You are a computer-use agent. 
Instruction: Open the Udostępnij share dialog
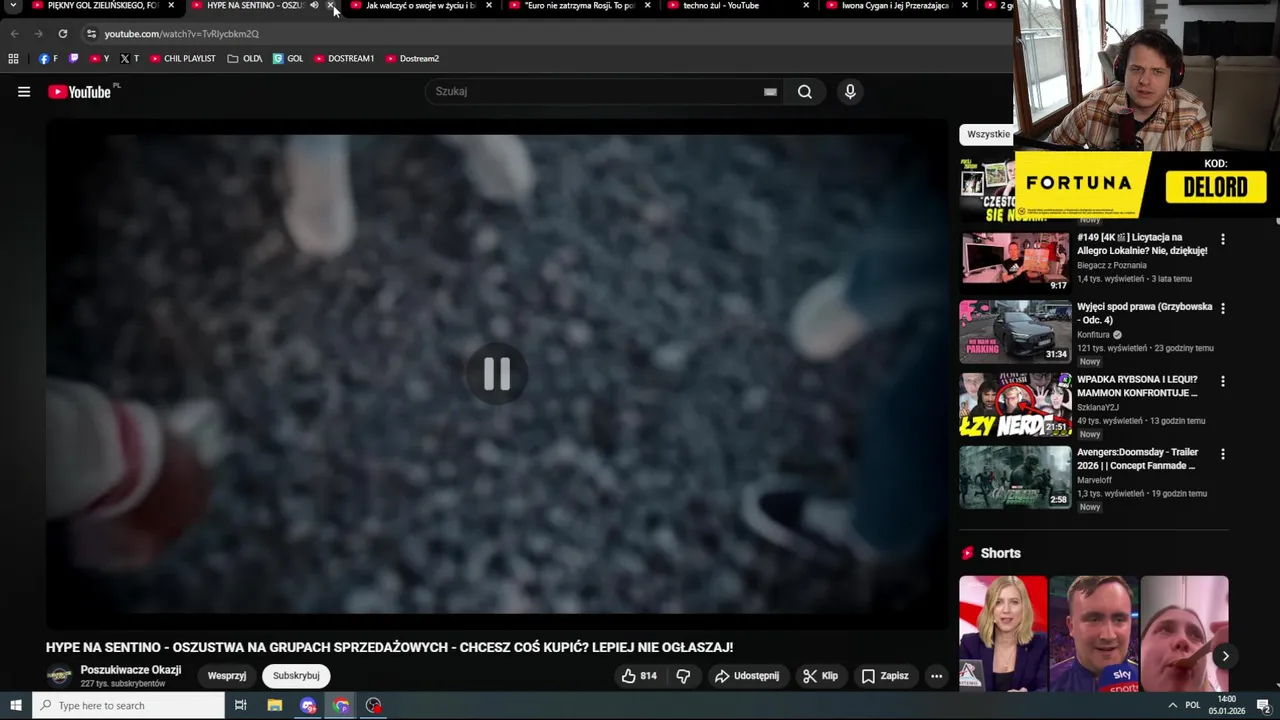click(747, 676)
